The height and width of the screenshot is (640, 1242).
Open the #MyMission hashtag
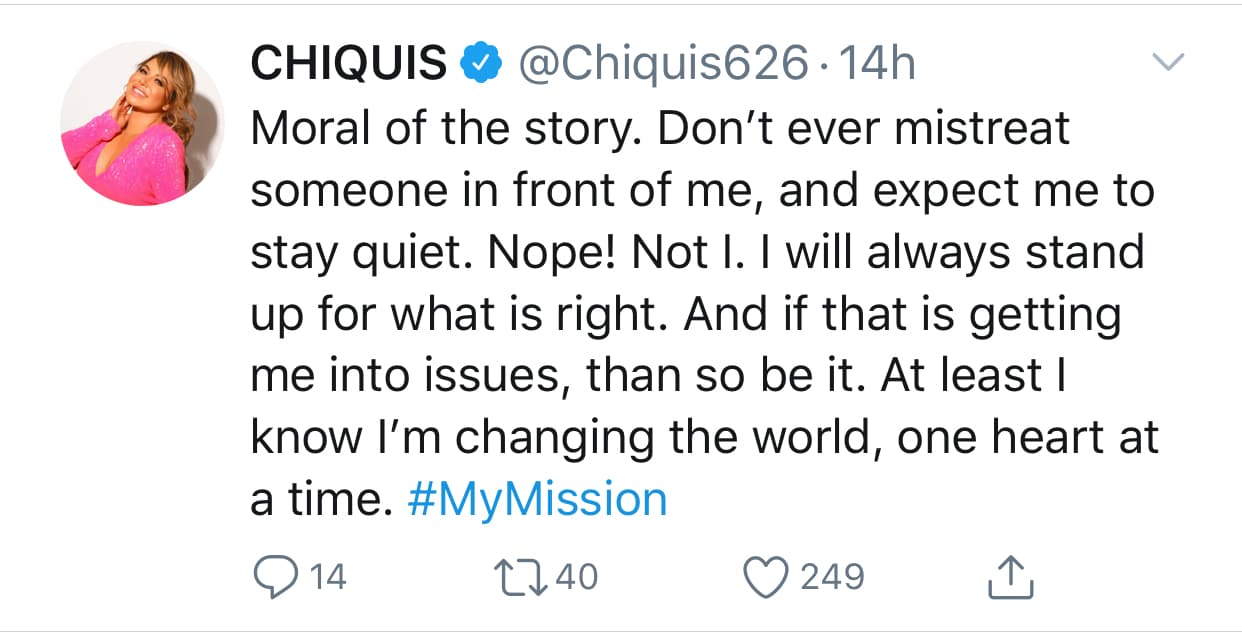[x=537, y=499]
